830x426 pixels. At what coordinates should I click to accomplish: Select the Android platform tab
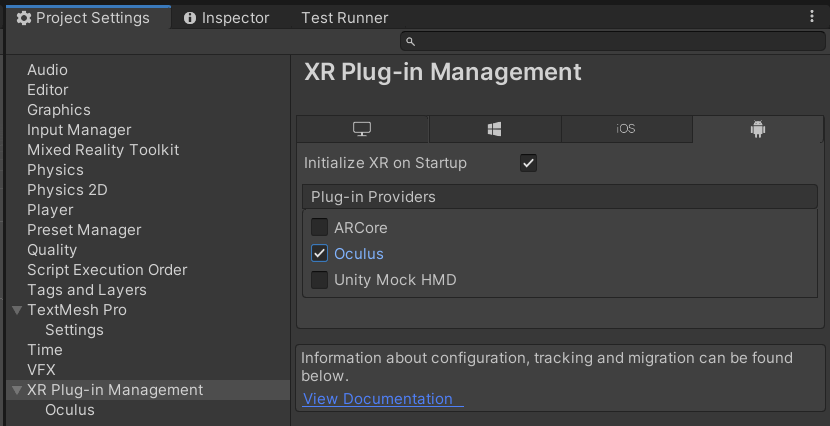757,130
